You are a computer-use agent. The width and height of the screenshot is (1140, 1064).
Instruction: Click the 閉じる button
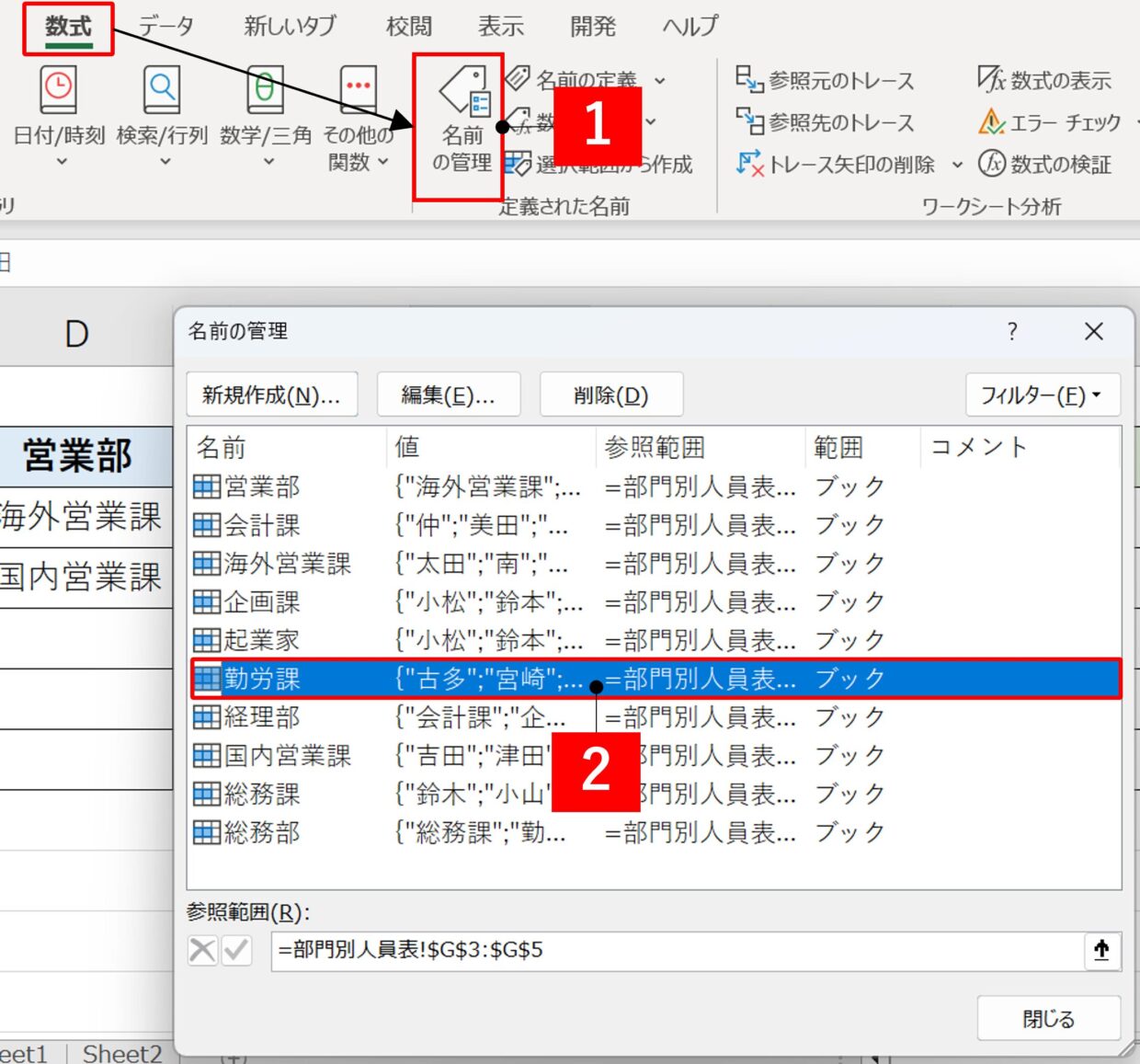[1048, 1018]
